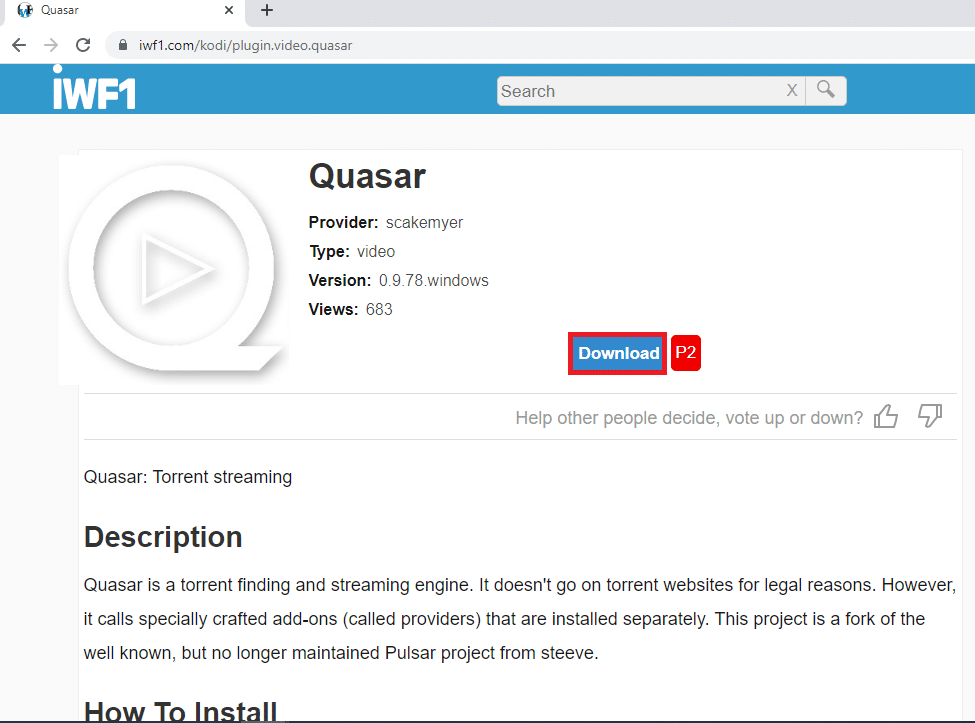Viewport: 975px width, 723px height.
Task: Reload the page with the refresh icon
Action: tap(83, 45)
